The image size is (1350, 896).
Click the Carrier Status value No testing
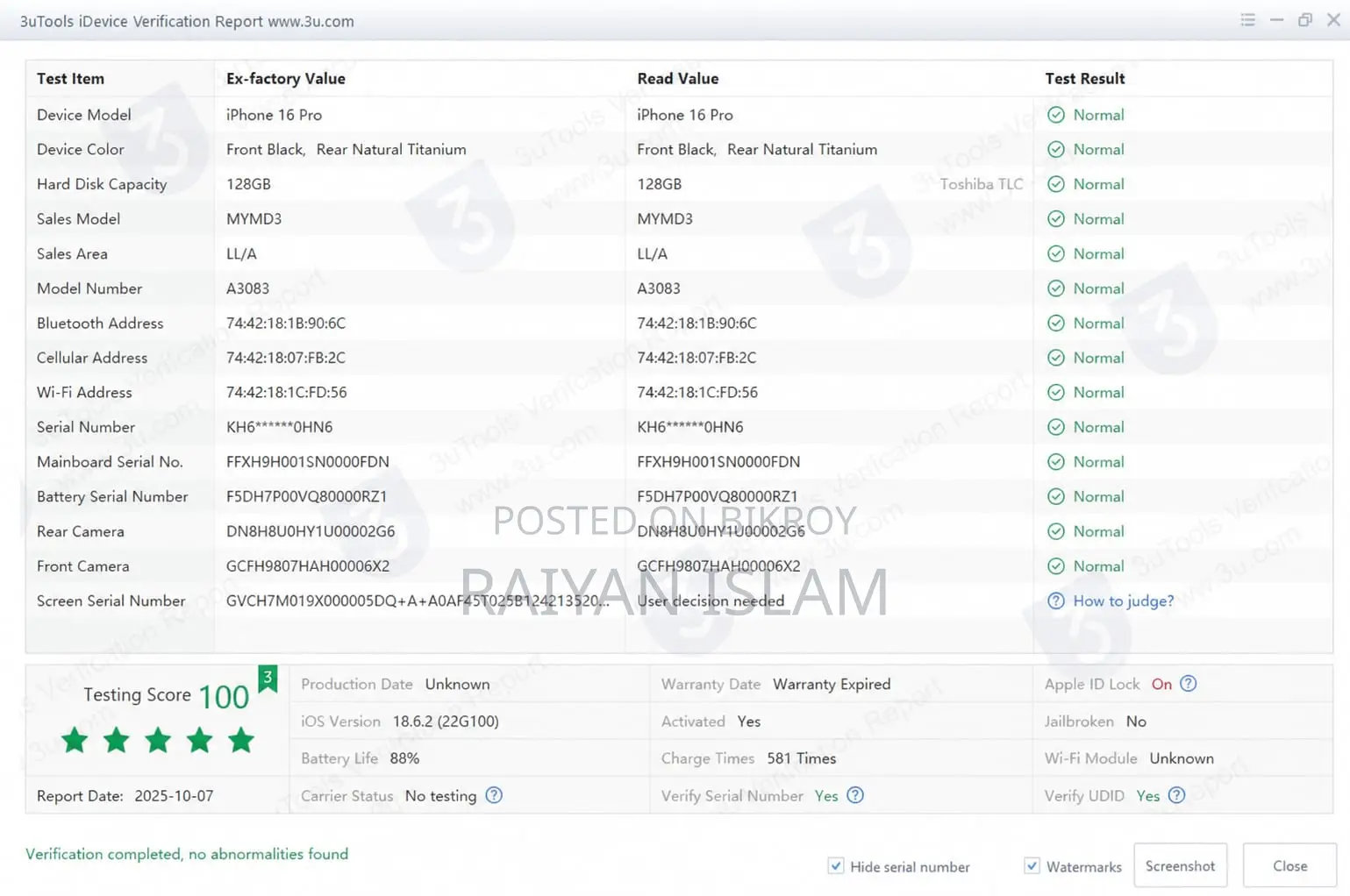(x=440, y=796)
